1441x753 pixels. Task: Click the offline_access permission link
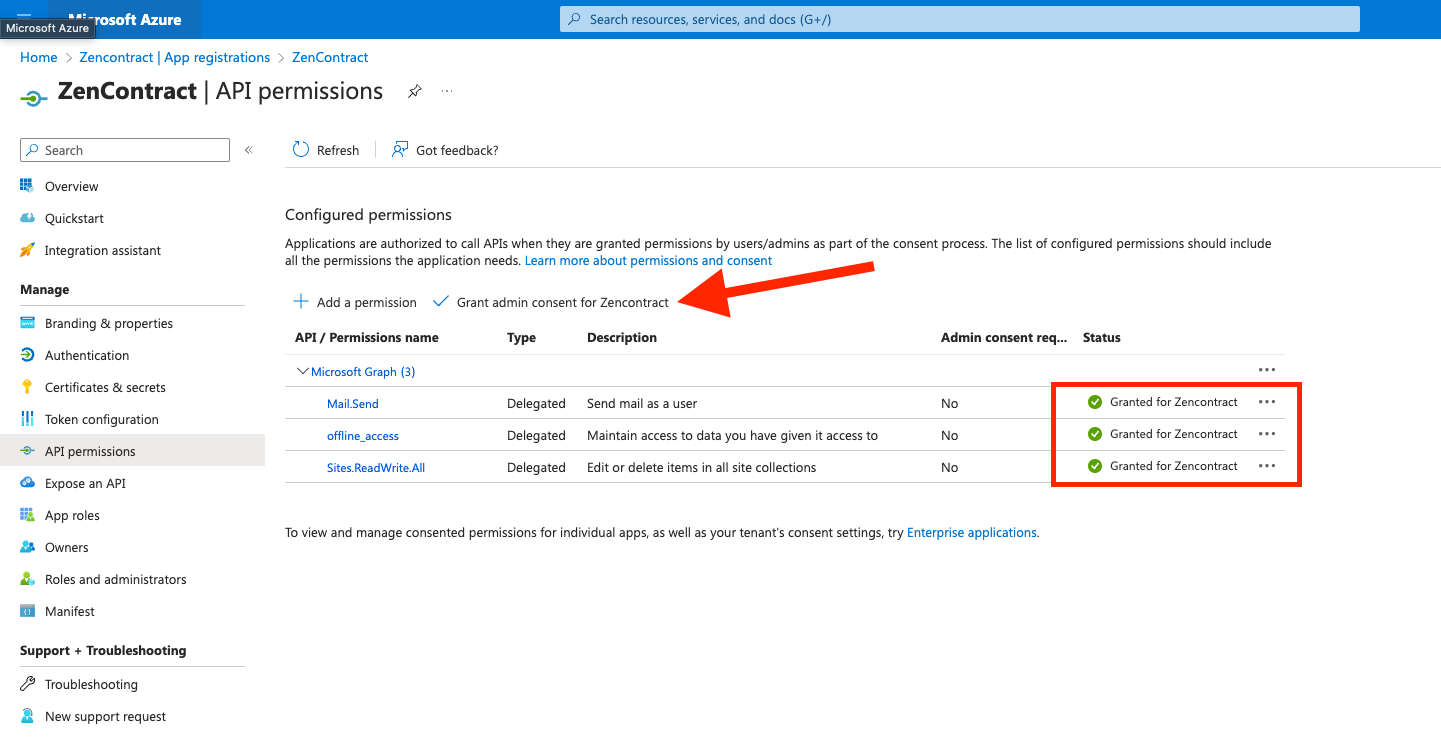(363, 436)
